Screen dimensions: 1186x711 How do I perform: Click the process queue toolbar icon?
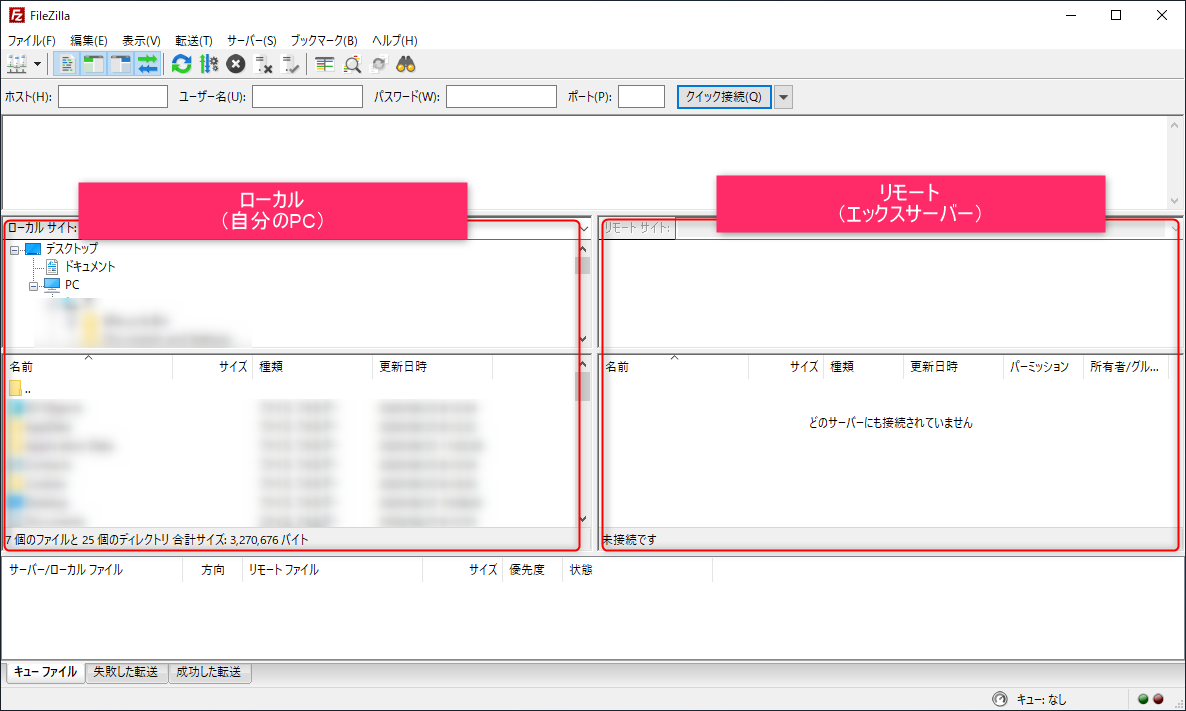click(x=209, y=64)
